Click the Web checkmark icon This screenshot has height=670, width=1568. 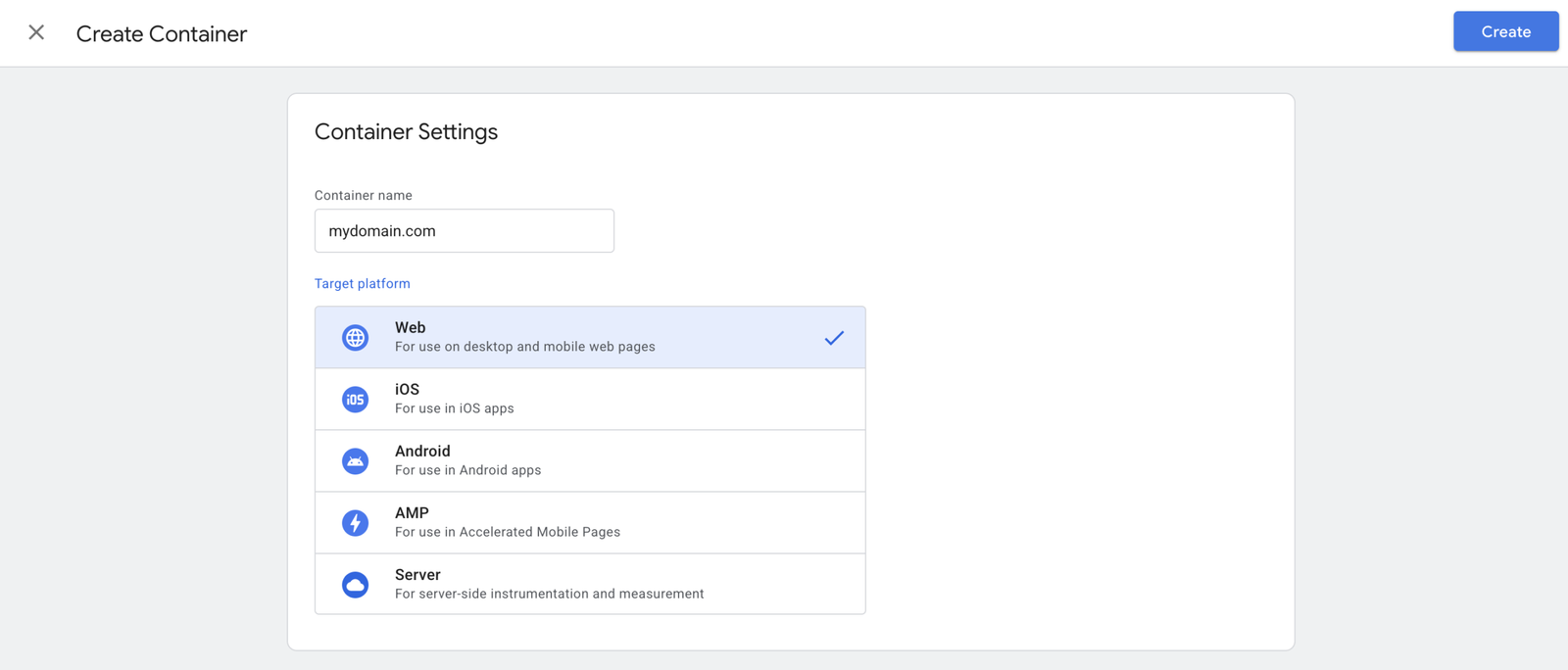tap(834, 338)
